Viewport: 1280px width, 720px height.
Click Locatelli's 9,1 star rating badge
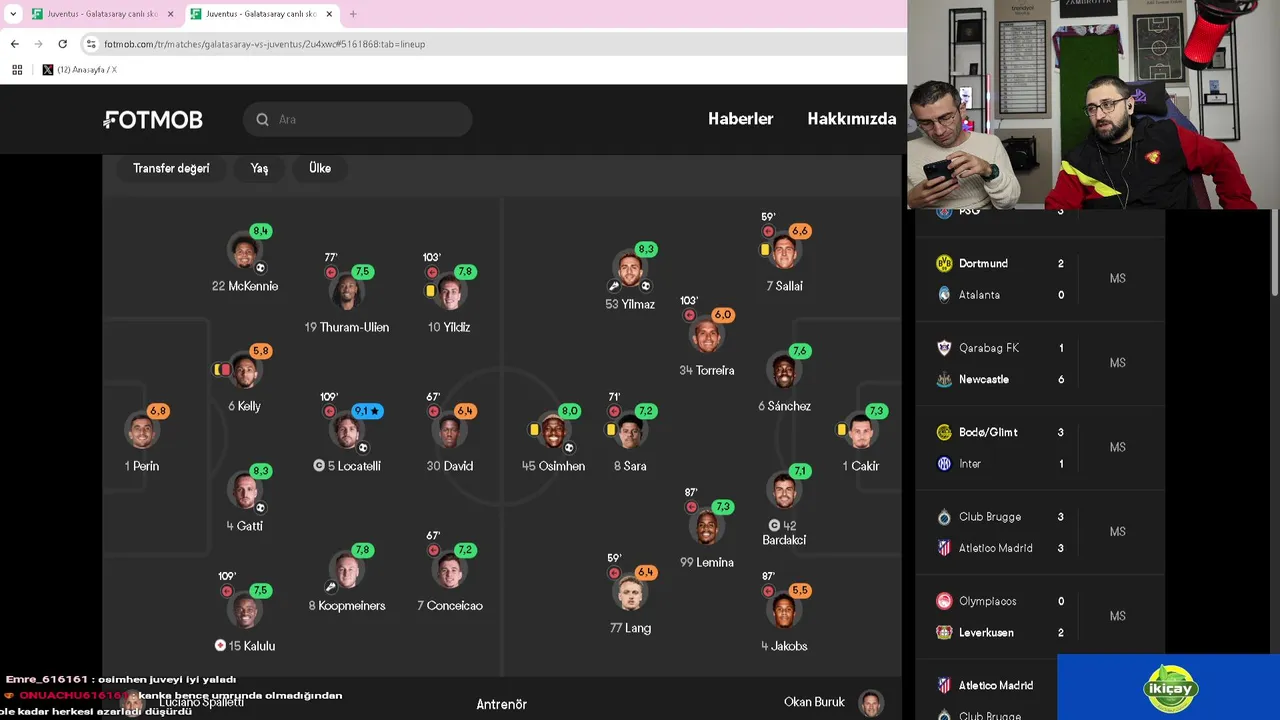(367, 411)
